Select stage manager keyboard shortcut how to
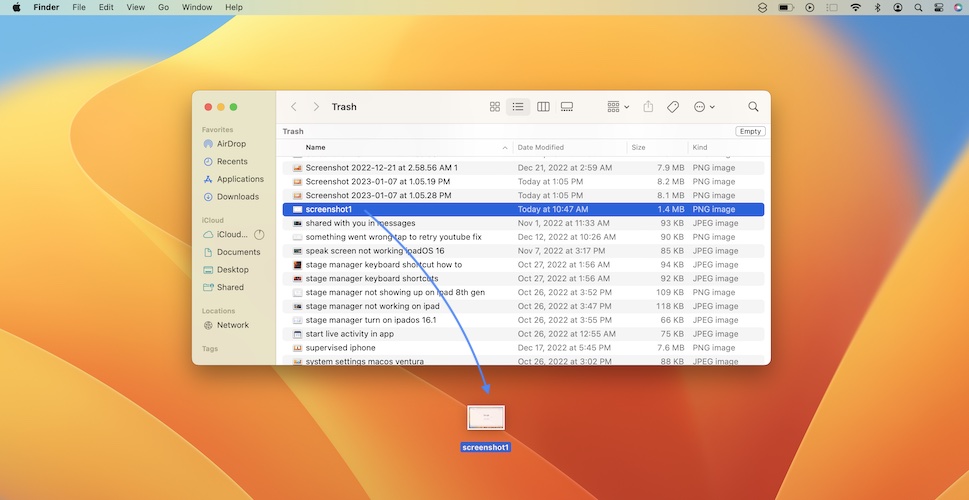The image size is (969, 500). click(x=523, y=265)
